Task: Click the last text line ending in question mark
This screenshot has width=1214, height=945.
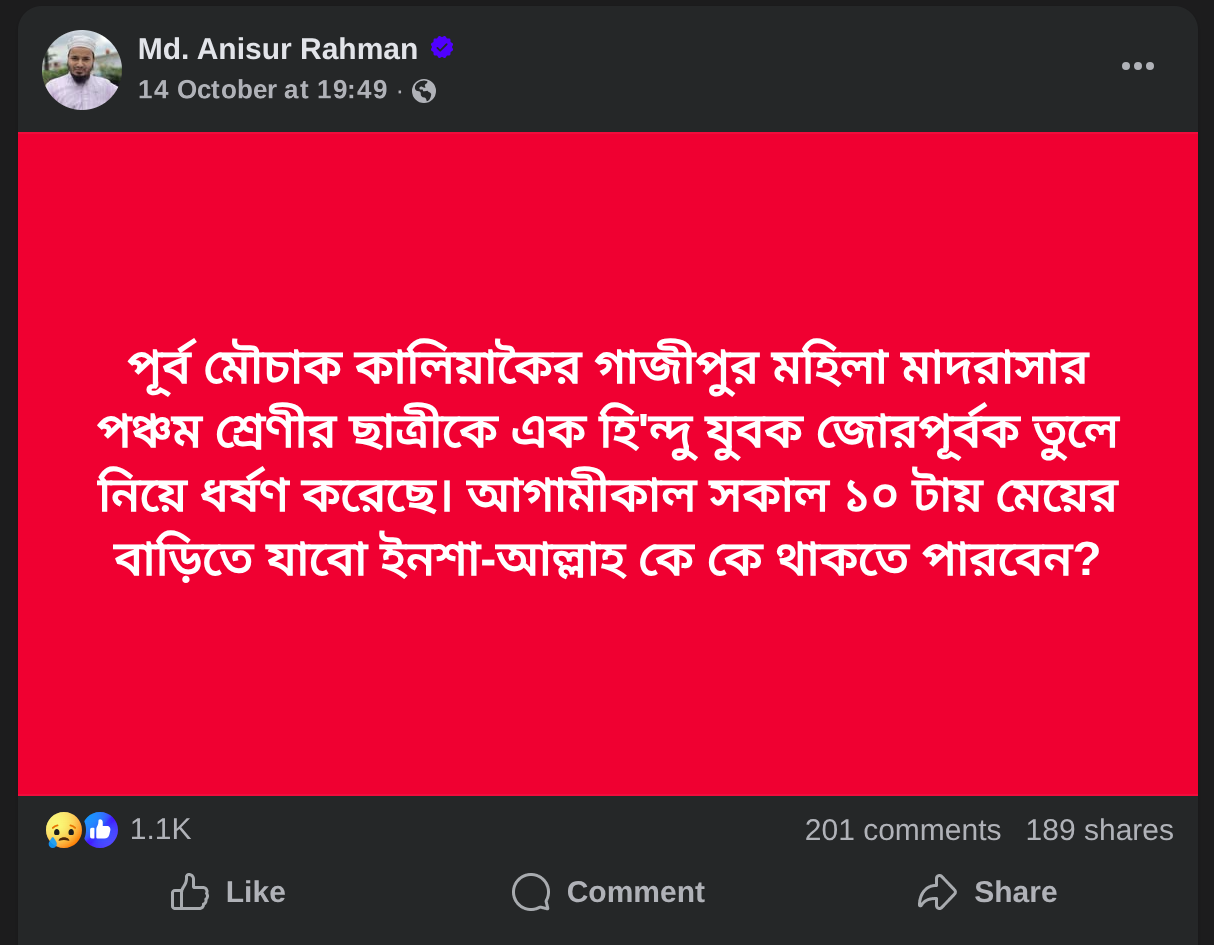Action: point(607,561)
